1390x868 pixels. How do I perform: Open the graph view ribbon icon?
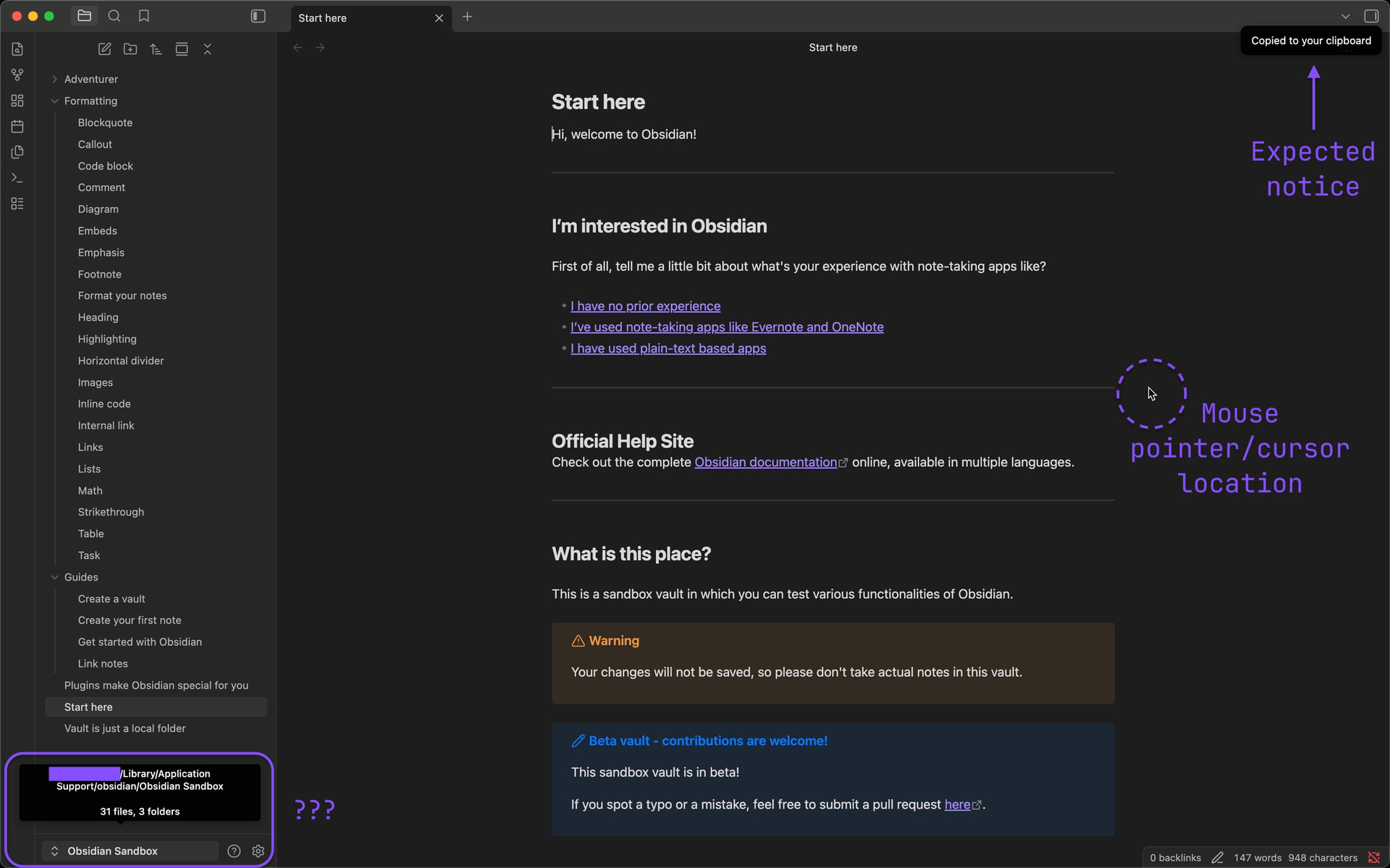(x=17, y=75)
